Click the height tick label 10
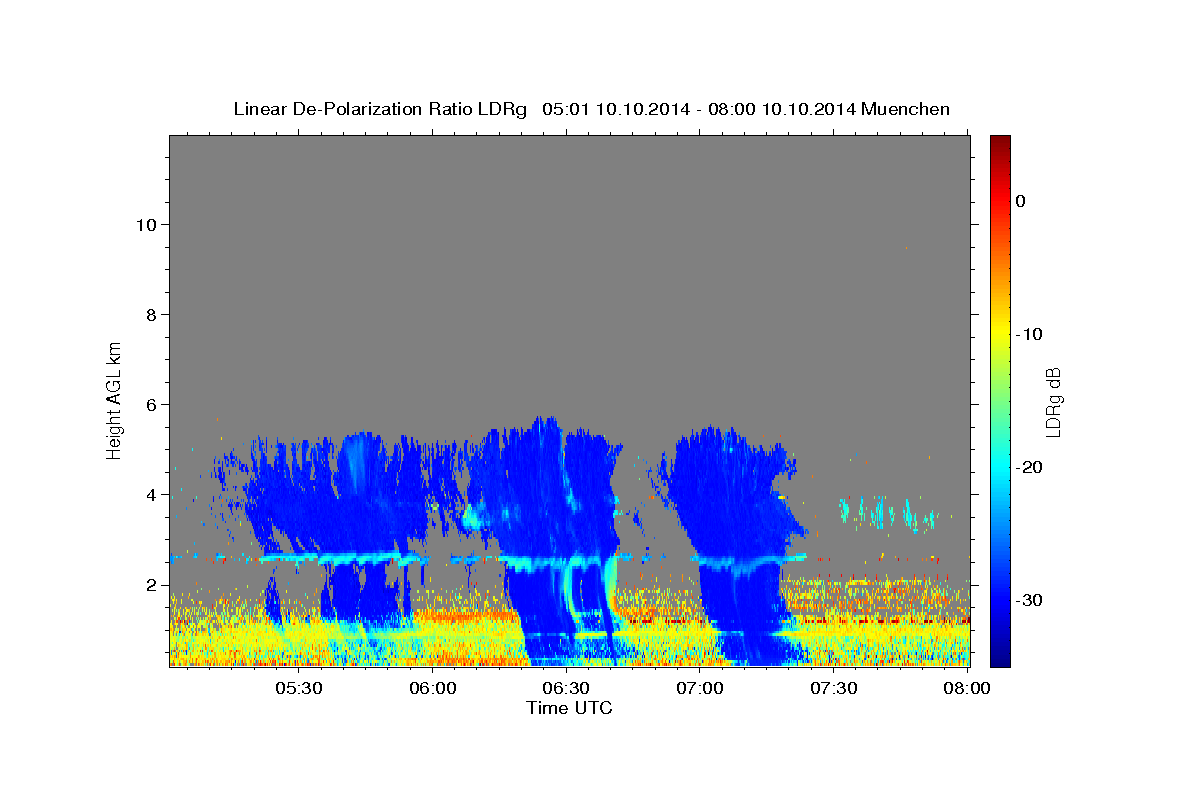 pos(145,224)
